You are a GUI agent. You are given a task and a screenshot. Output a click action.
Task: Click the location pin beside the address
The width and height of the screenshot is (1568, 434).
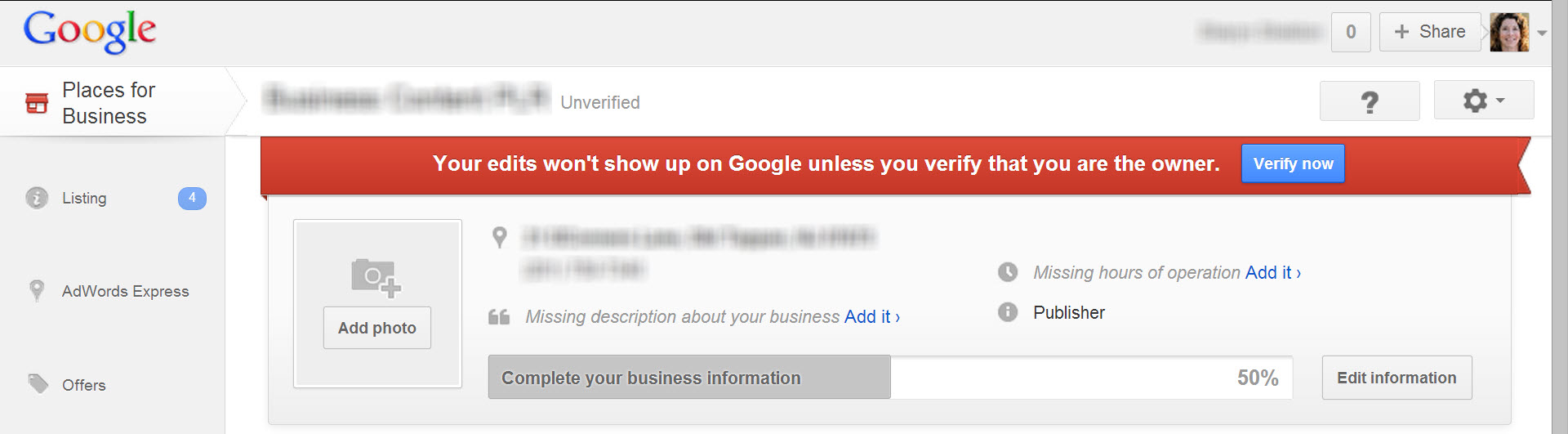500,237
